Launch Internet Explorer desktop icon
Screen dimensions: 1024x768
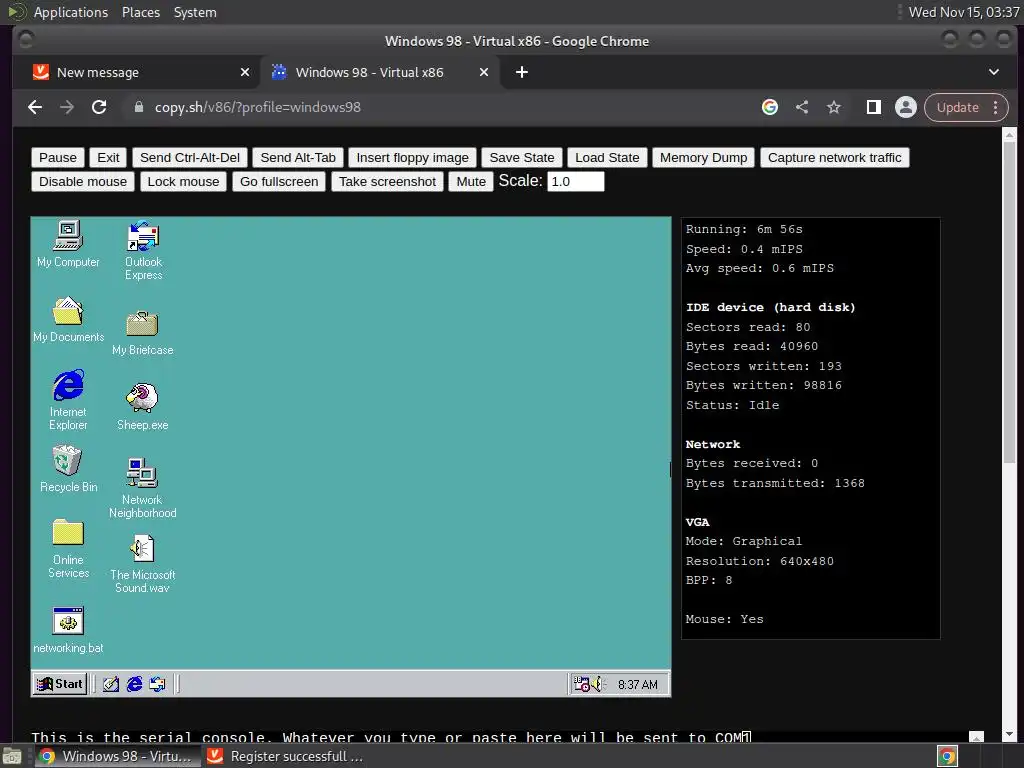68,400
